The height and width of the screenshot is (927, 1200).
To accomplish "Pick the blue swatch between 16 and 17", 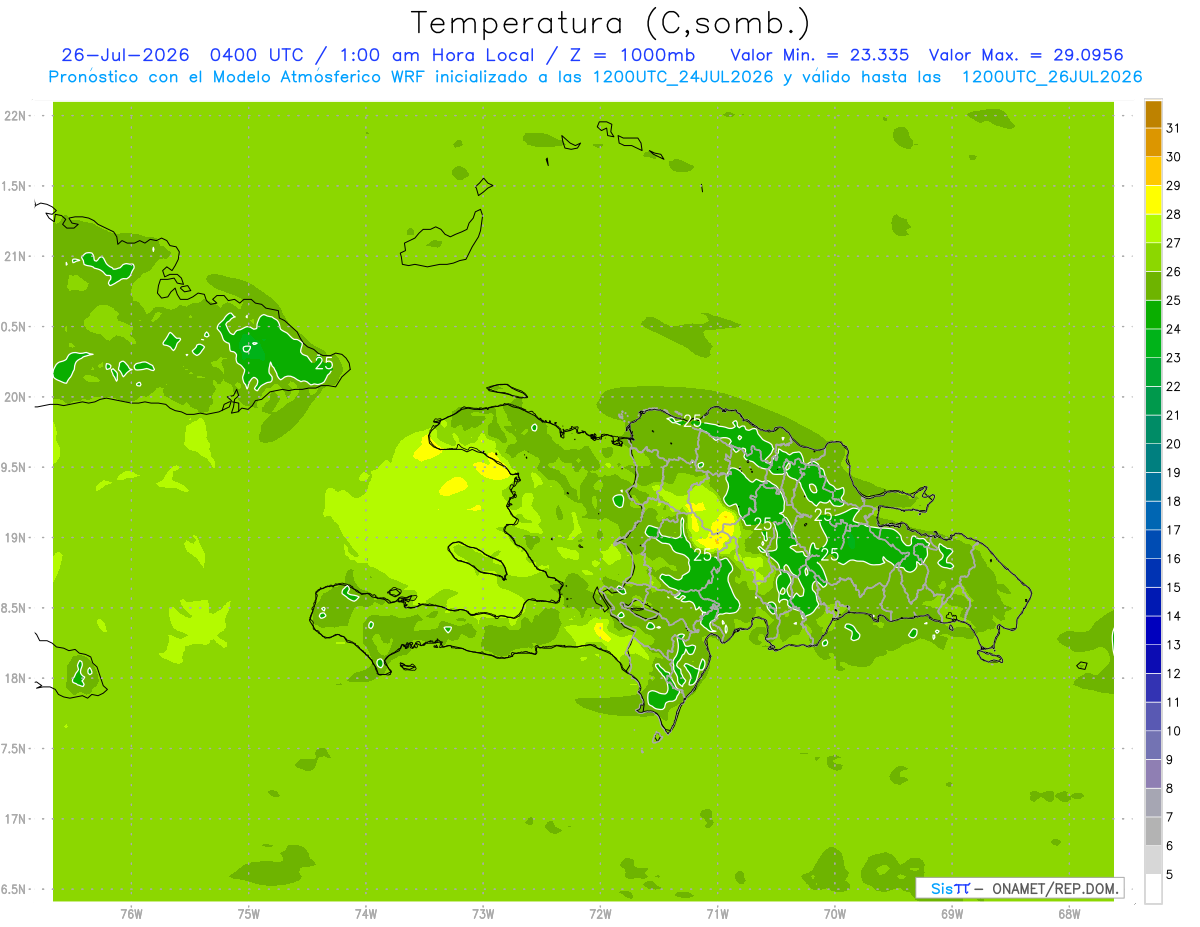I will (x=1153, y=545).
